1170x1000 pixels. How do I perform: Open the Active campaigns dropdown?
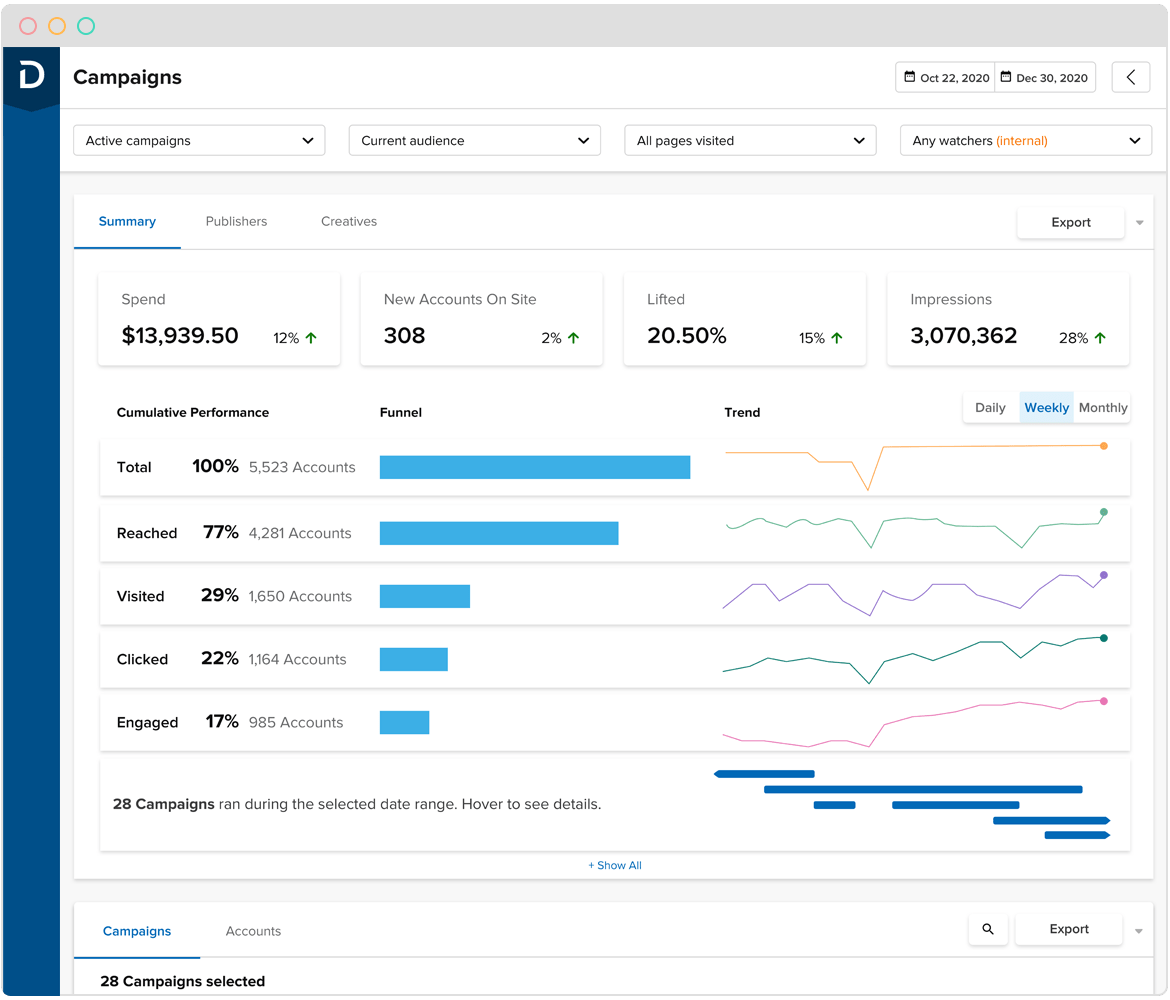(200, 141)
